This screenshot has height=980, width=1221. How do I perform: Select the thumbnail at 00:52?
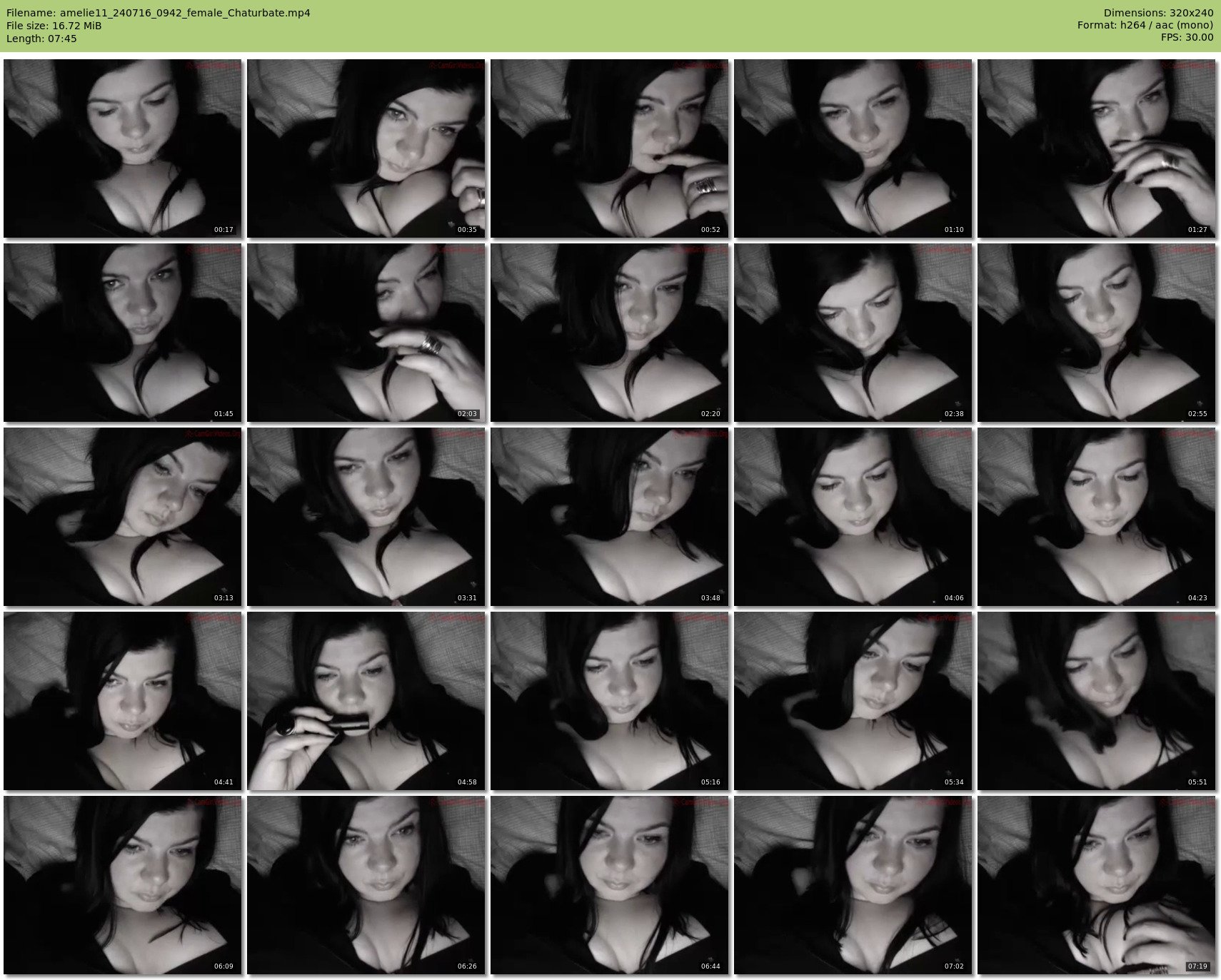click(x=610, y=148)
